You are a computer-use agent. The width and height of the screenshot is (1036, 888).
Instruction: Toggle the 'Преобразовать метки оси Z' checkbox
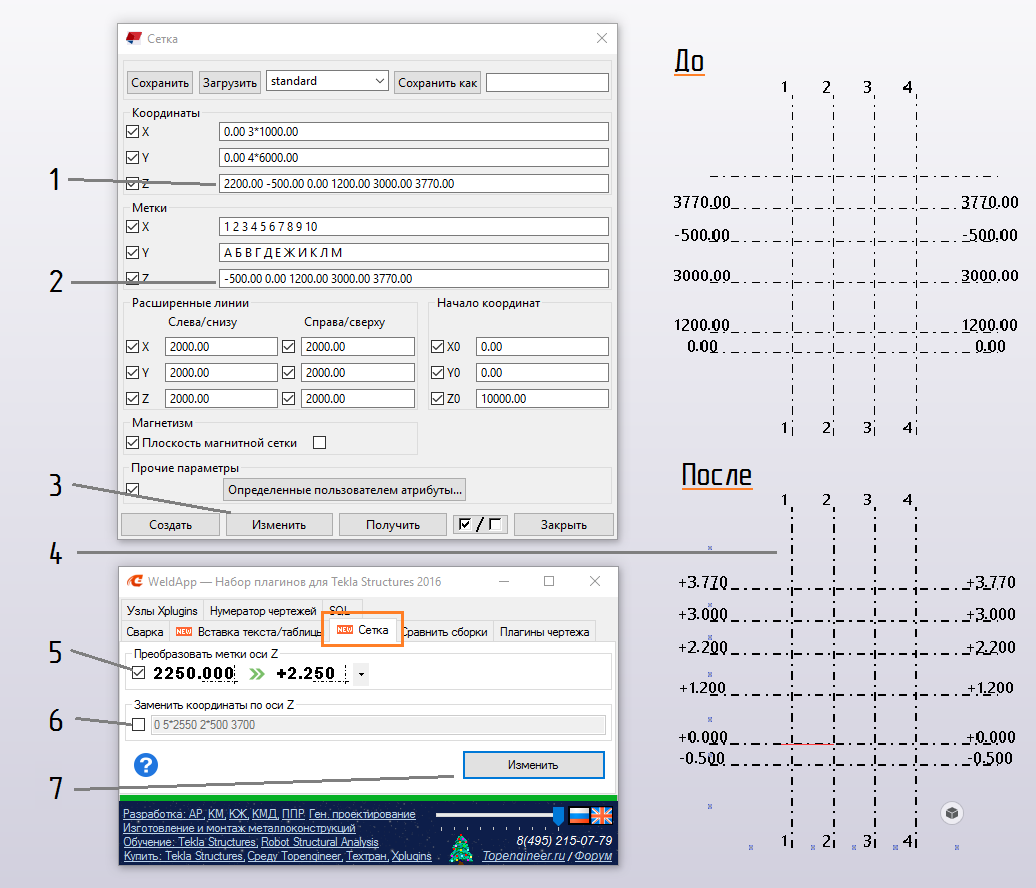(x=138, y=674)
